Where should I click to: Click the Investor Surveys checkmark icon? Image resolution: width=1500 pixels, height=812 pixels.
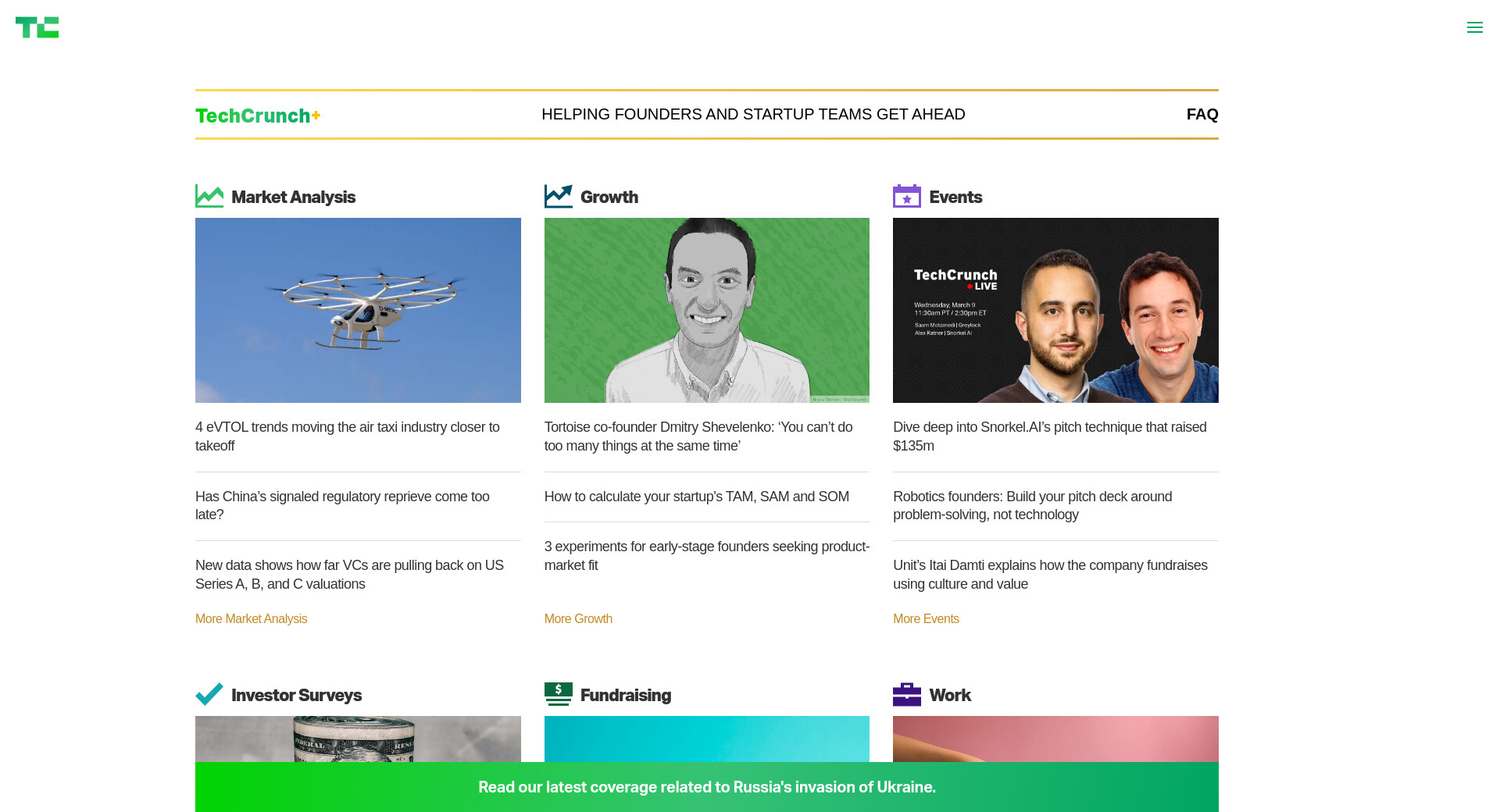tap(209, 694)
